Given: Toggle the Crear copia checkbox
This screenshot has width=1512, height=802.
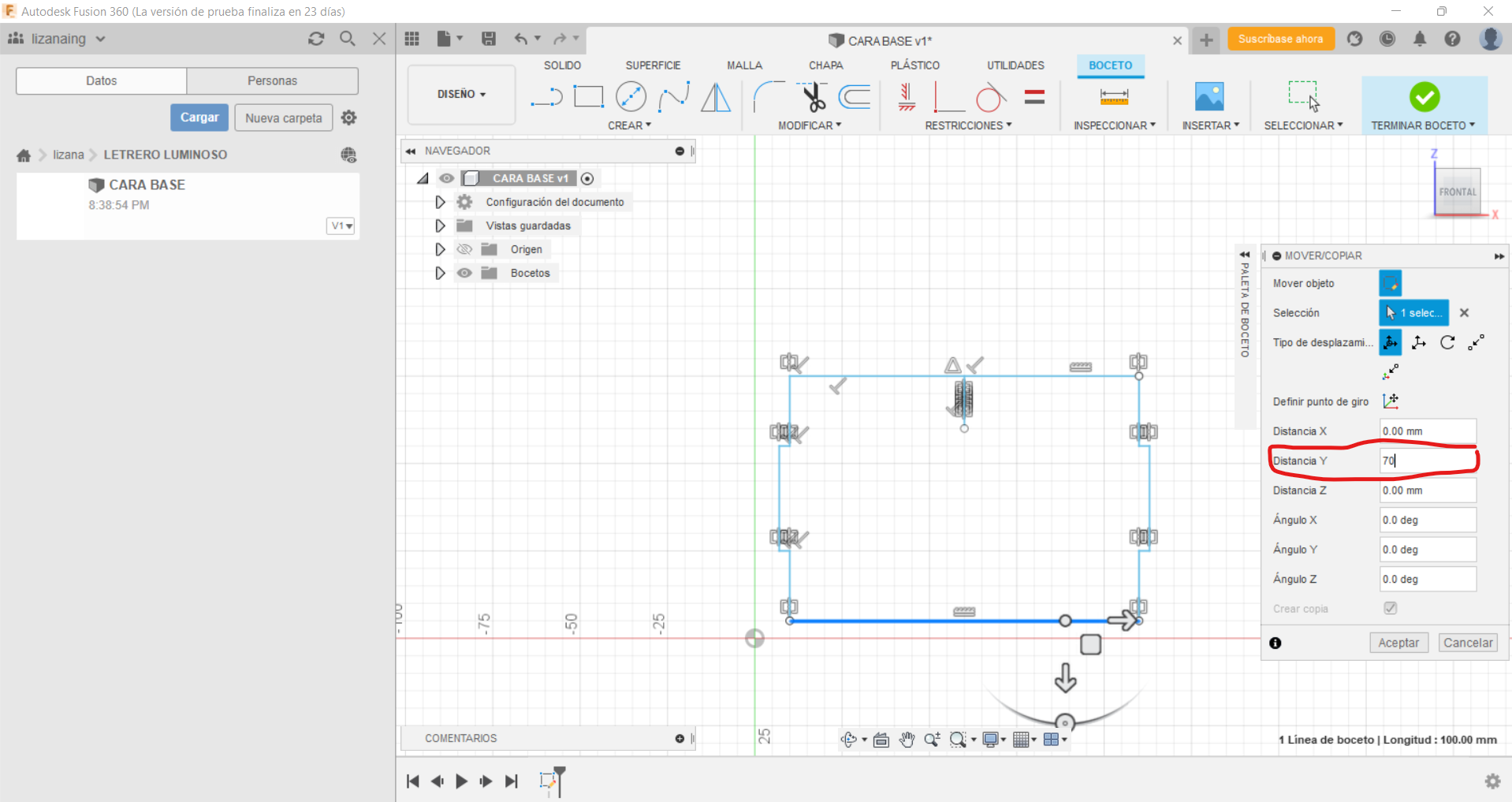Looking at the screenshot, I should [1391, 608].
